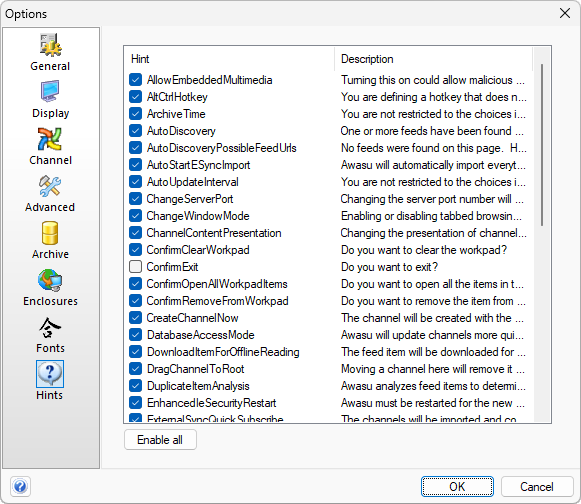The image size is (581, 504).
Task: Open the General options page icon
Action: [50, 45]
